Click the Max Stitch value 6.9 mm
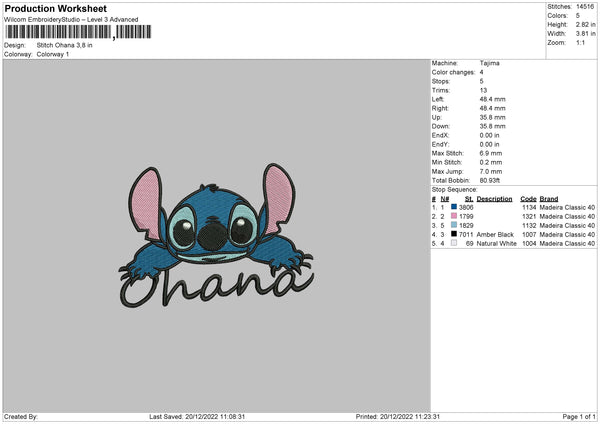The image size is (600, 424). 491,153
